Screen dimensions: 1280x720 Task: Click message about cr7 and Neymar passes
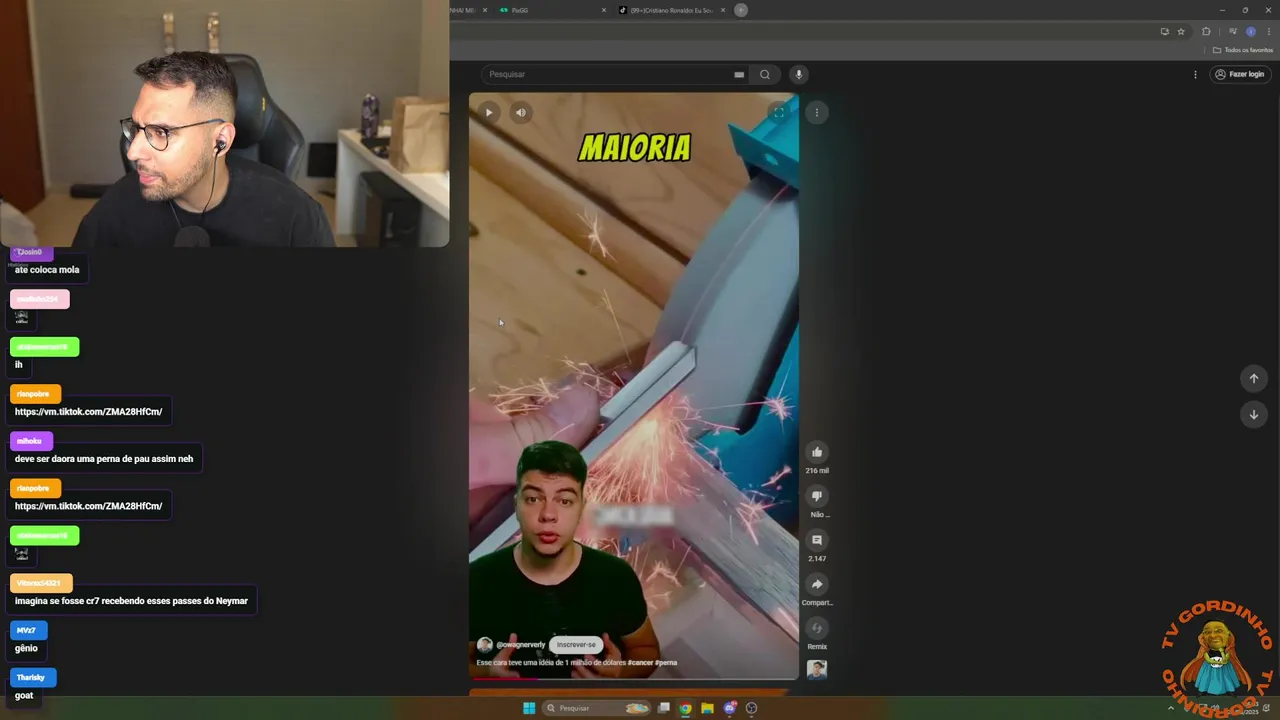131,601
